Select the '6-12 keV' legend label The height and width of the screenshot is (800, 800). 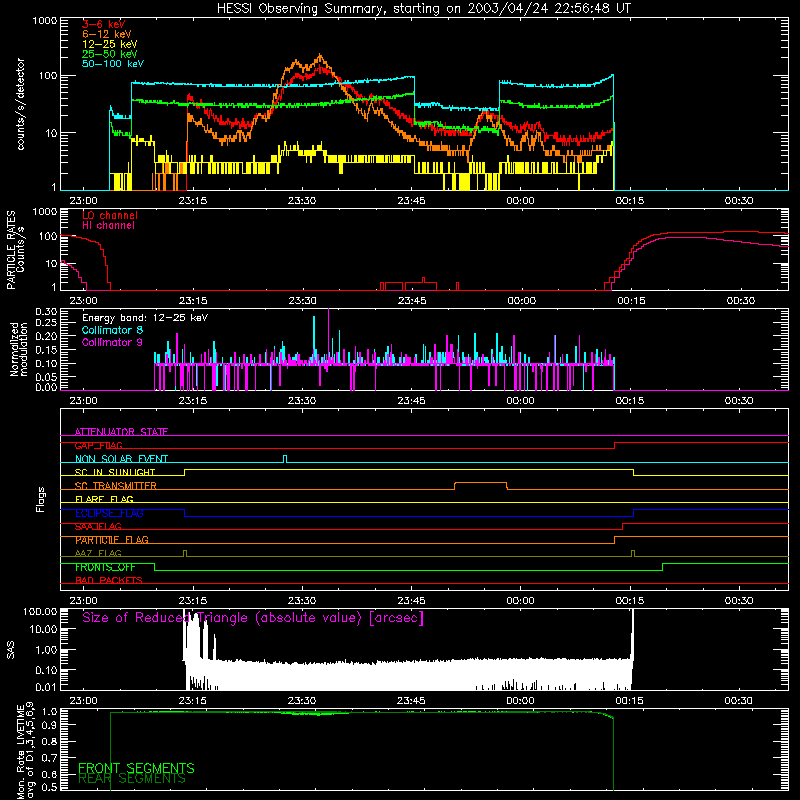(107, 34)
